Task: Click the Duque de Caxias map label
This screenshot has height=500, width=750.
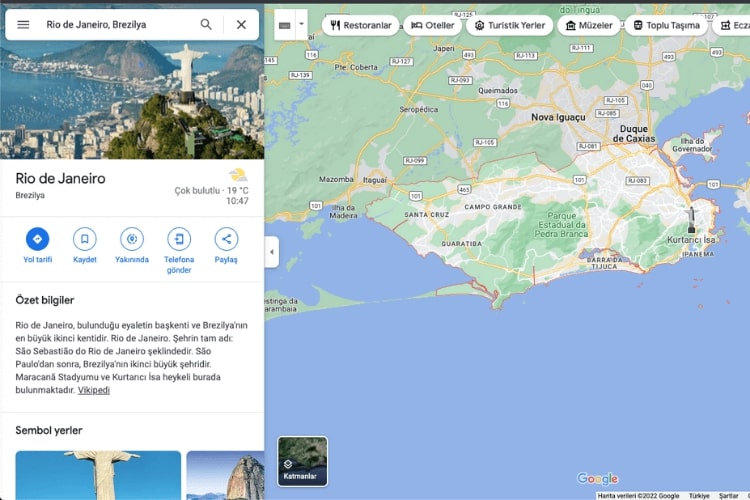Action: (634, 133)
